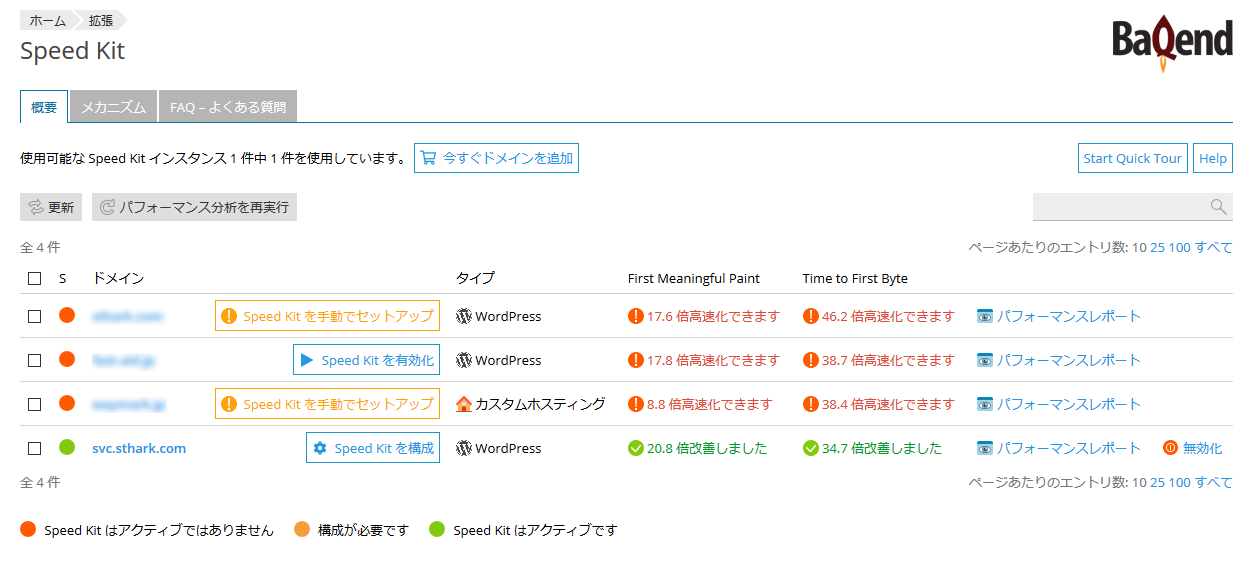Check the box for svc.sthark.com row

point(35,448)
